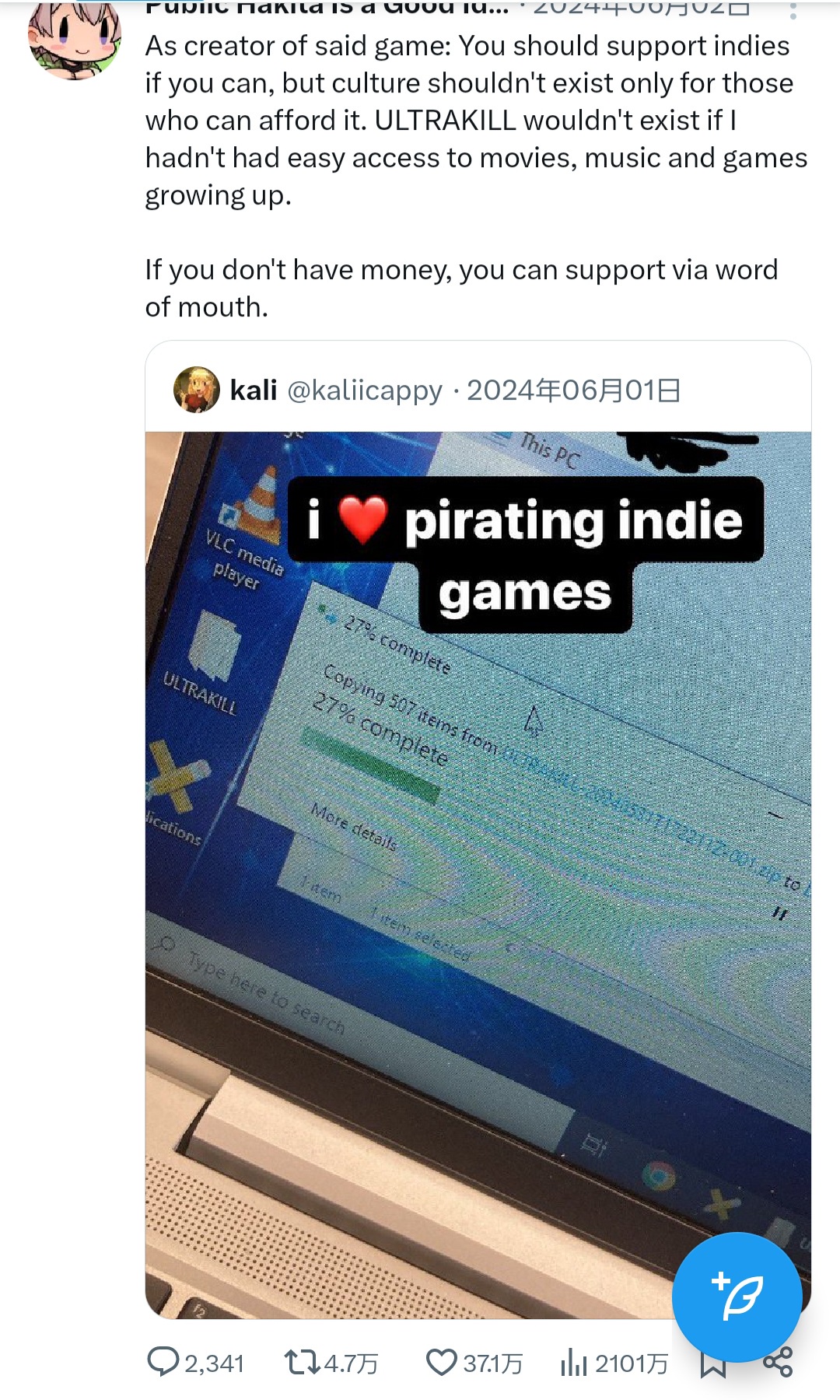Image resolution: width=840 pixels, height=1400 pixels.
Task: Open quoted tweet date 2024年06月01日
Action: point(574,390)
